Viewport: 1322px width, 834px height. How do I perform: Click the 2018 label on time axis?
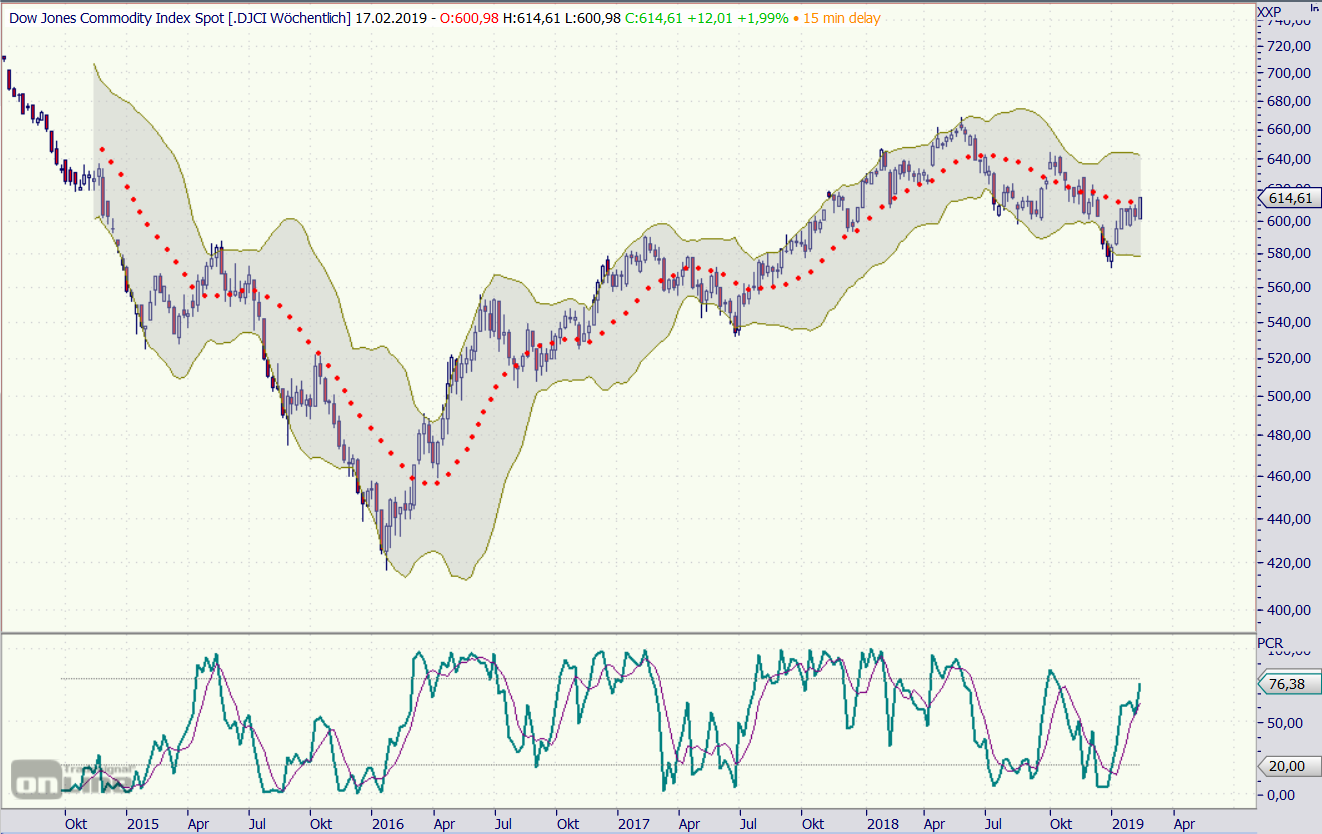[882, 824]
